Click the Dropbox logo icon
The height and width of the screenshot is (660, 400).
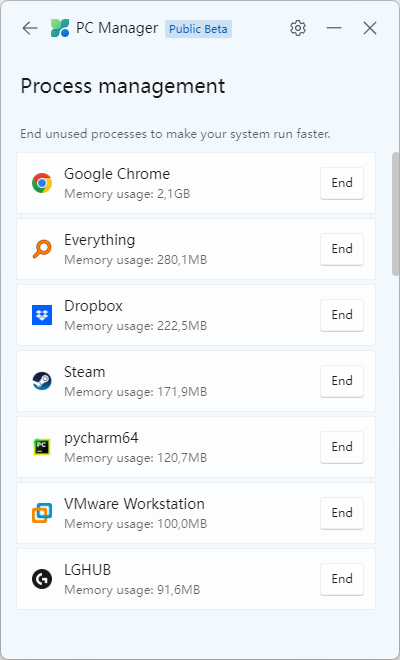(x=42, y=315)
